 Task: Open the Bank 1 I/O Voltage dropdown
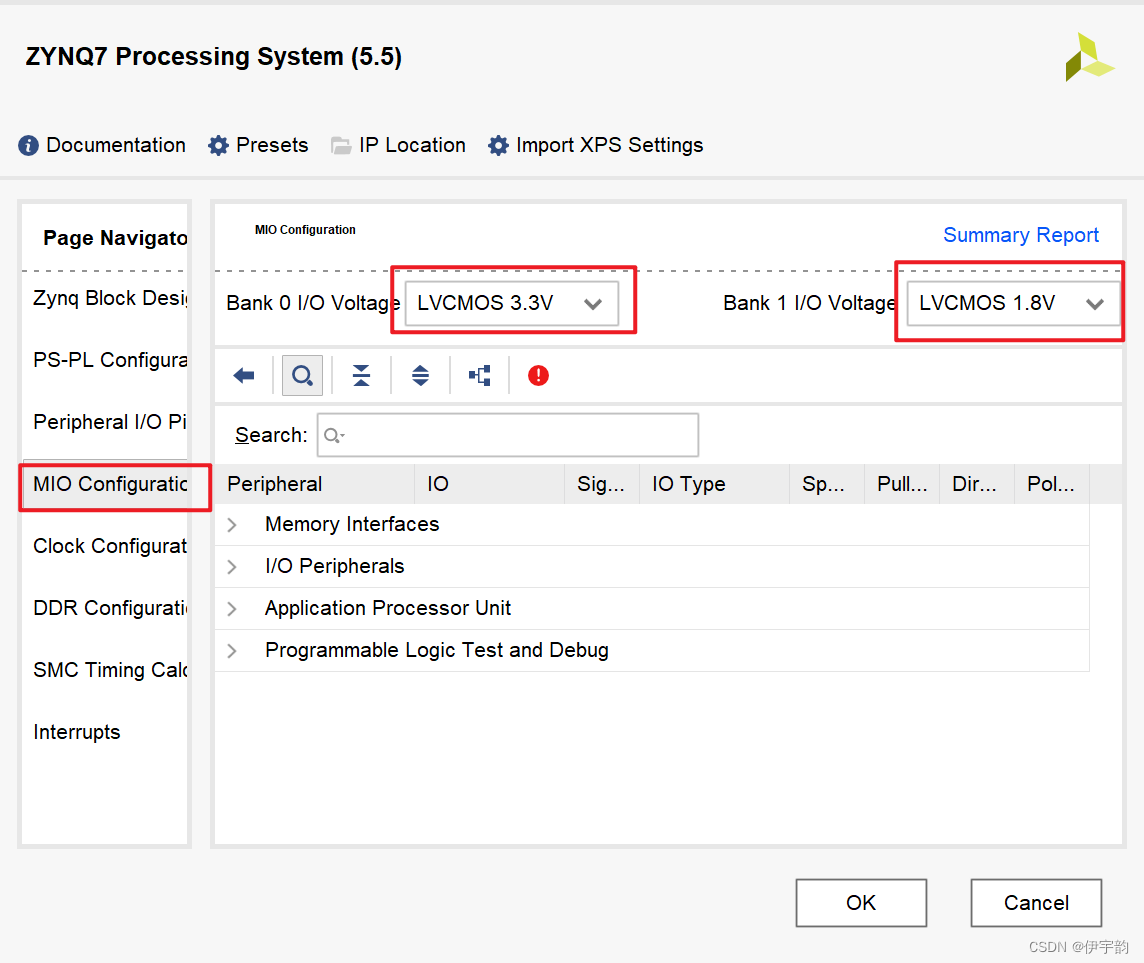coord(1013,303)
